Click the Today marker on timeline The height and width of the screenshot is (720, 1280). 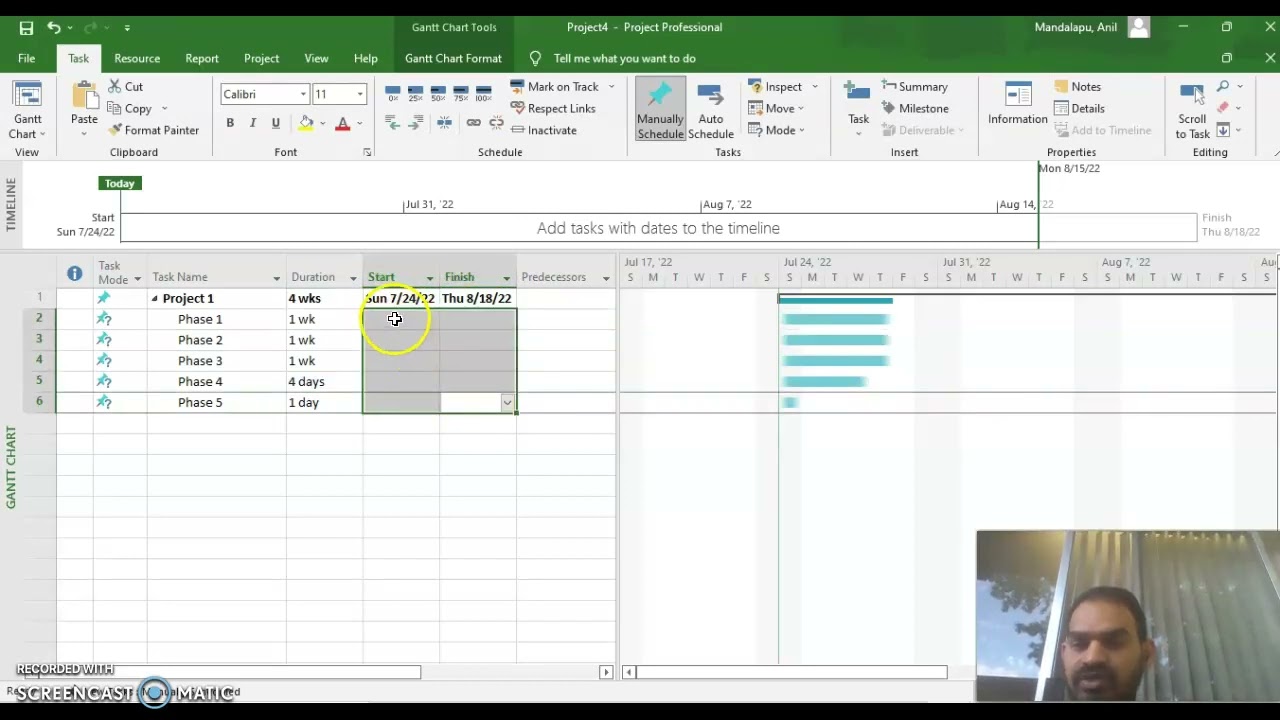(119, 183)
